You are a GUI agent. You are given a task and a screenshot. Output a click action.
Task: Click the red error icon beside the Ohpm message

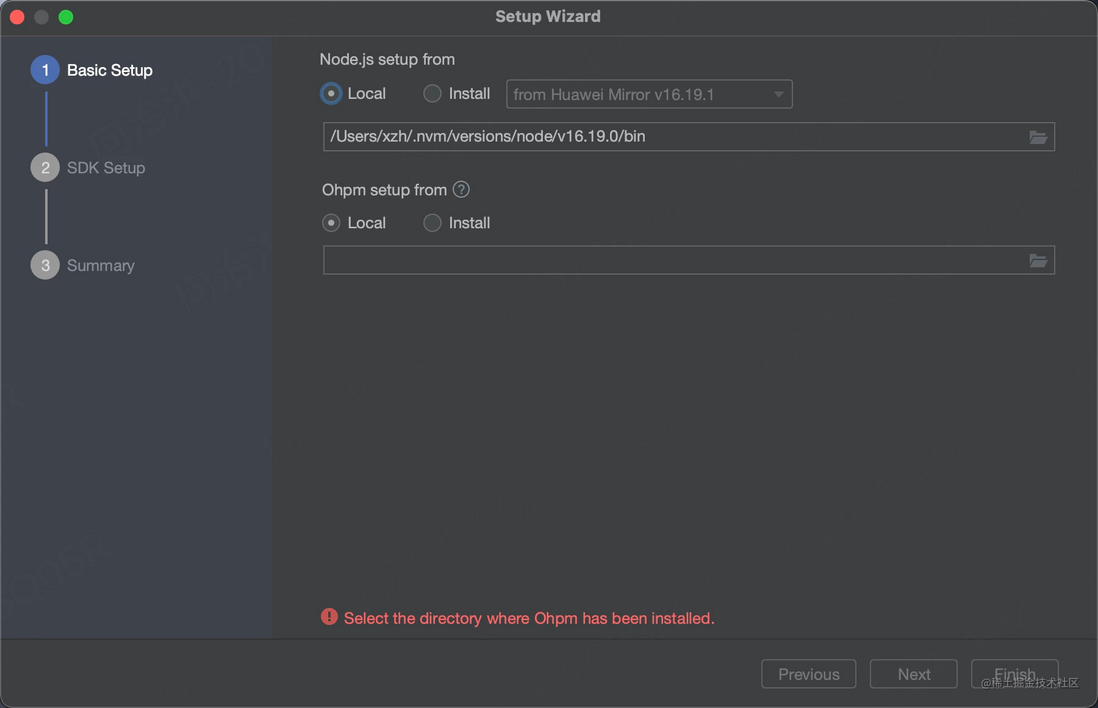click(329, 617)
